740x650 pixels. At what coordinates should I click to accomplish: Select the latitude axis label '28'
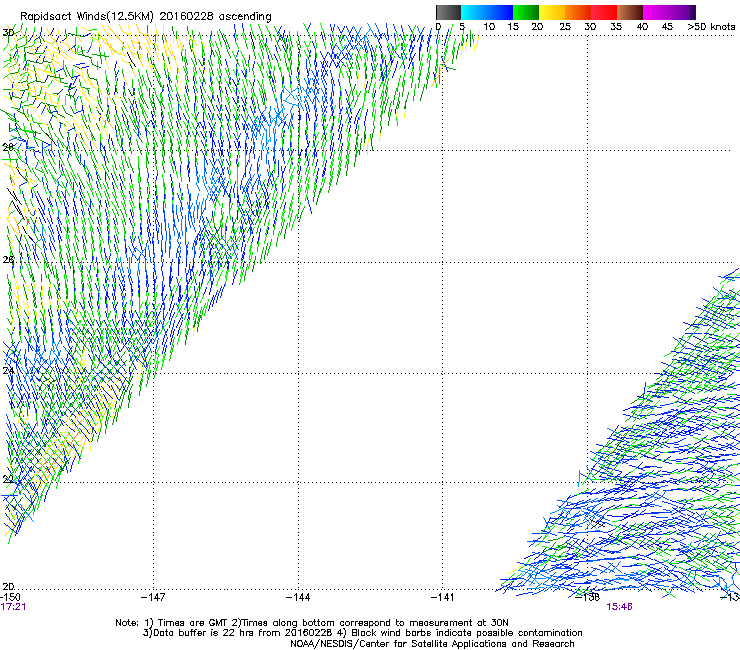[x=8, y=147]
